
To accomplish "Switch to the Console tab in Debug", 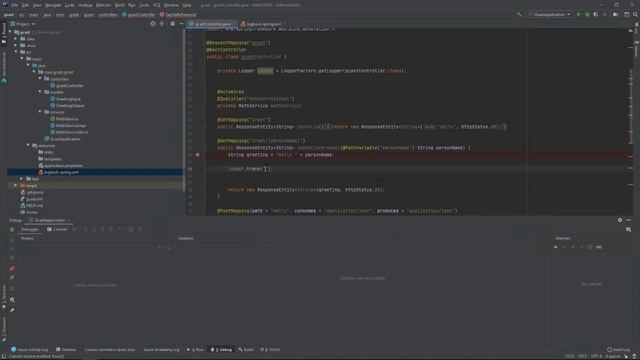I will pos(57,229).
